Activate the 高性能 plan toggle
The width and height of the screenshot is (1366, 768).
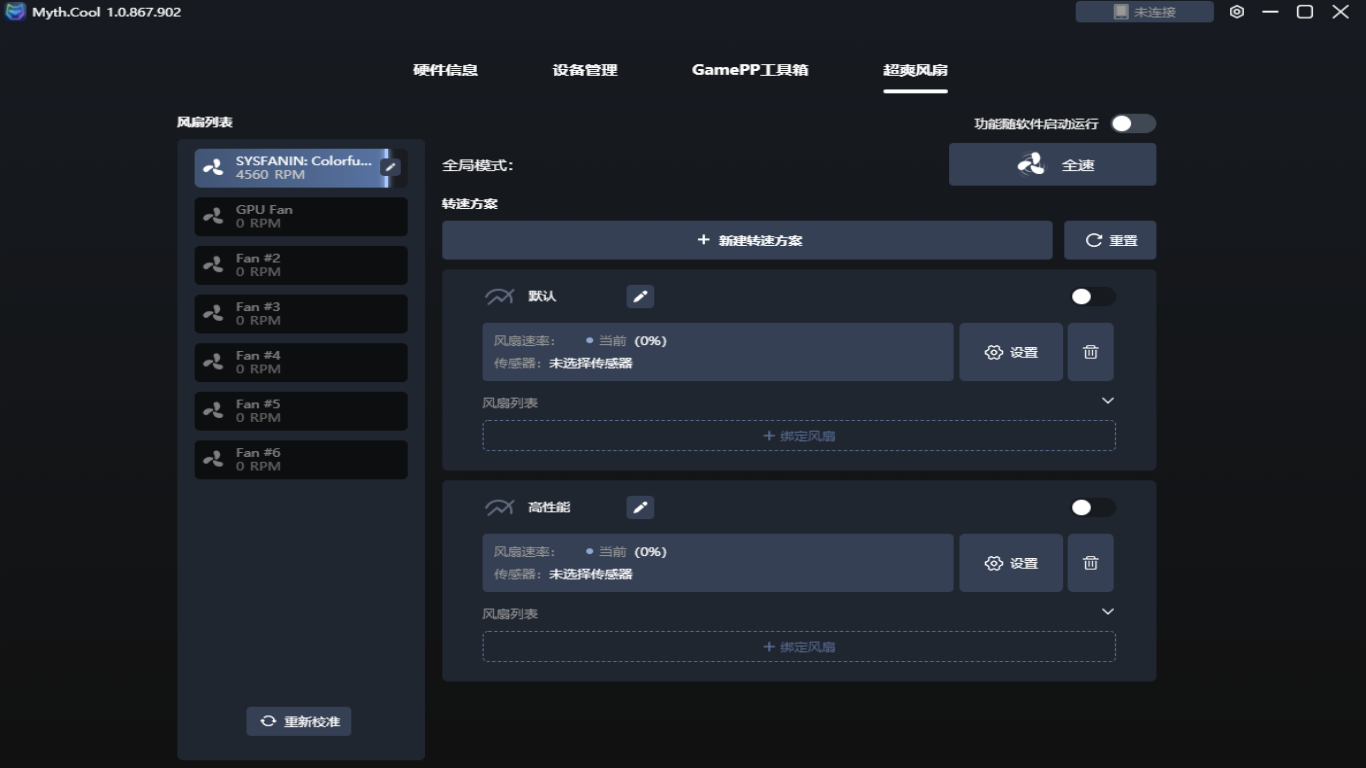click(x=1092, y=507)
